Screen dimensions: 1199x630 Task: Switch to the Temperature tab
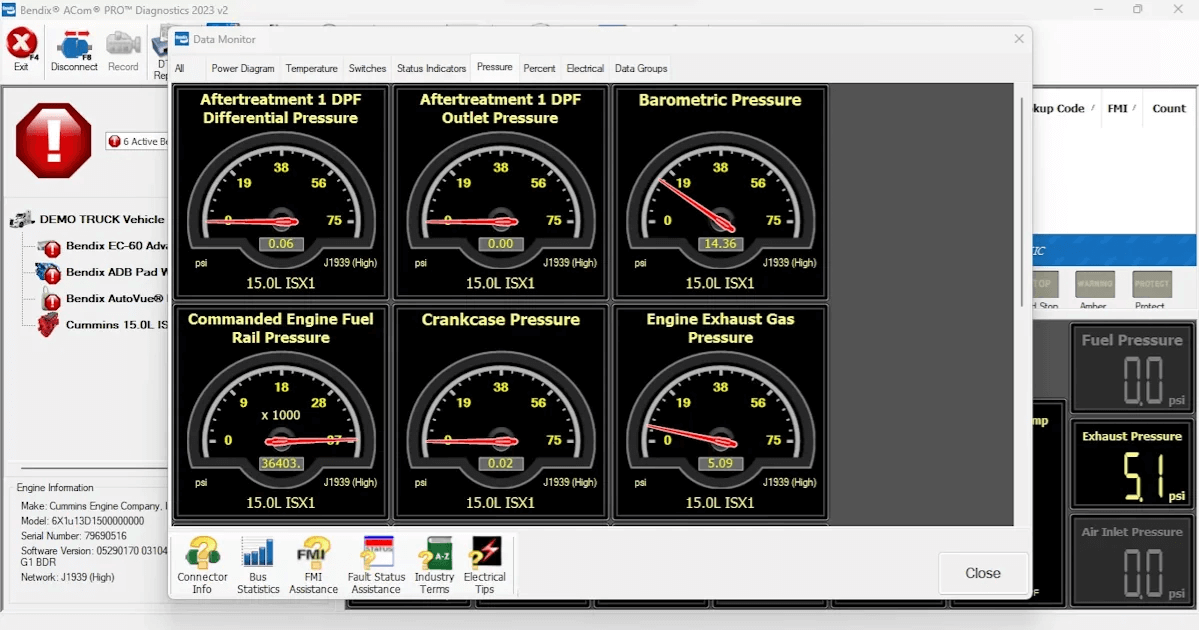311,69
